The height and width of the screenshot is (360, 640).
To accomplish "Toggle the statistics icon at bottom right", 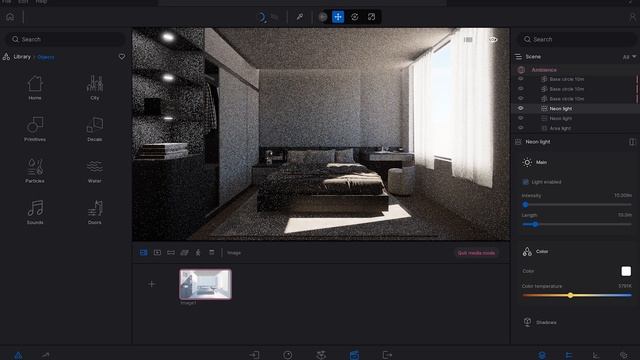I will [x=596, y=355].
